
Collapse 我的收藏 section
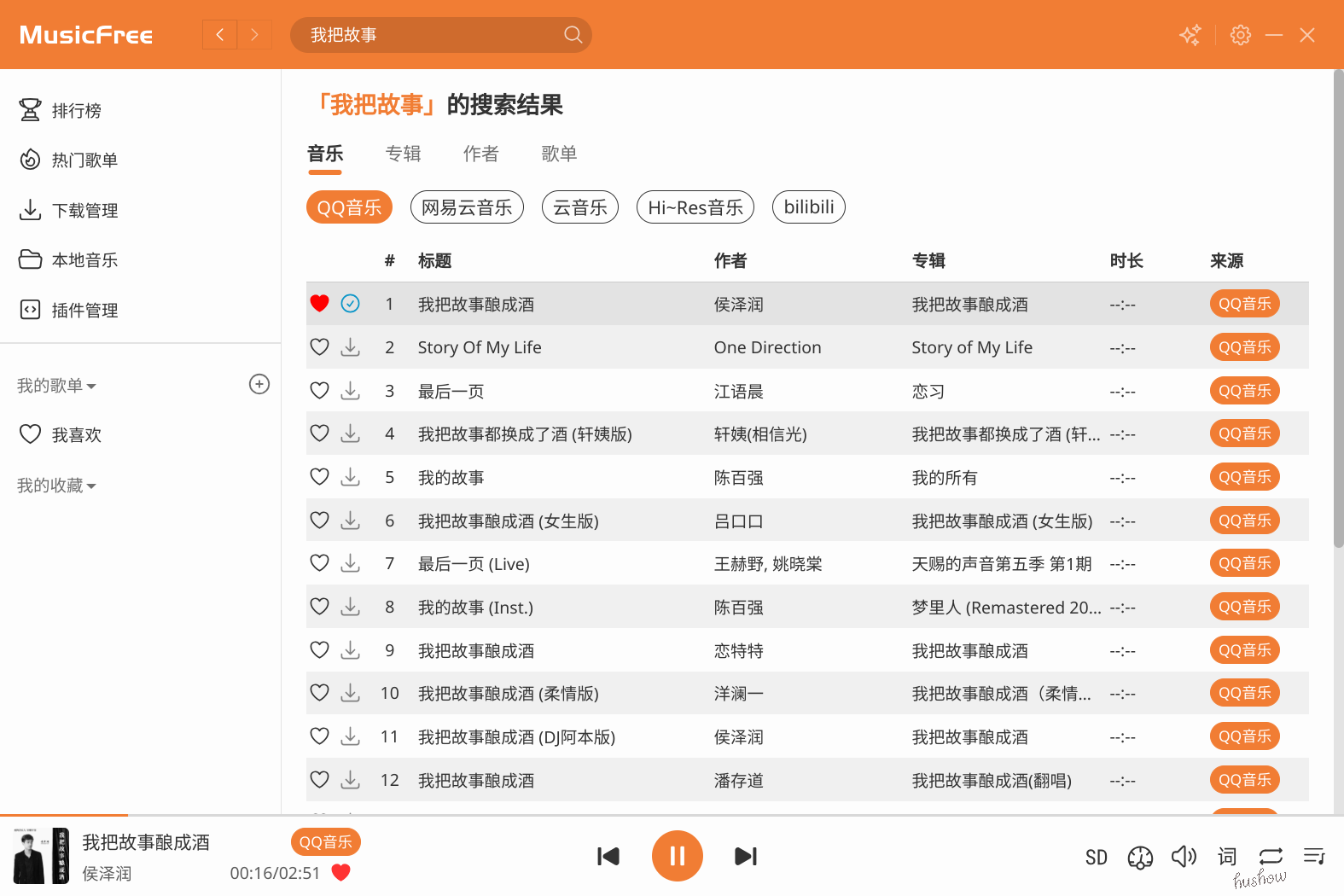56,486
